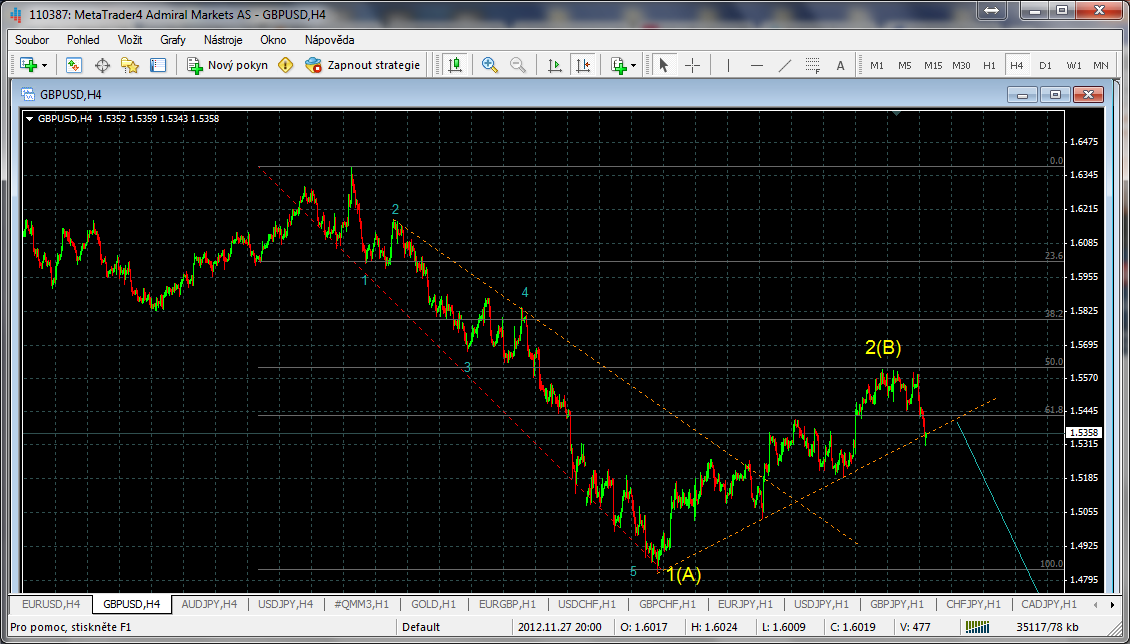Switch to EURGBP,H1 chart tab

[x=507, y=604]
